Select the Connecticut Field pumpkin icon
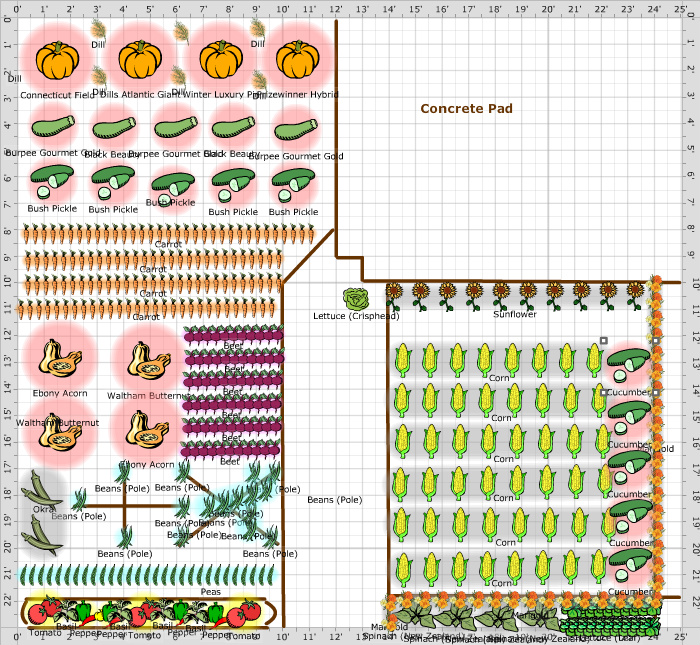Screen dimensions: 700x645 pos(58,60)
